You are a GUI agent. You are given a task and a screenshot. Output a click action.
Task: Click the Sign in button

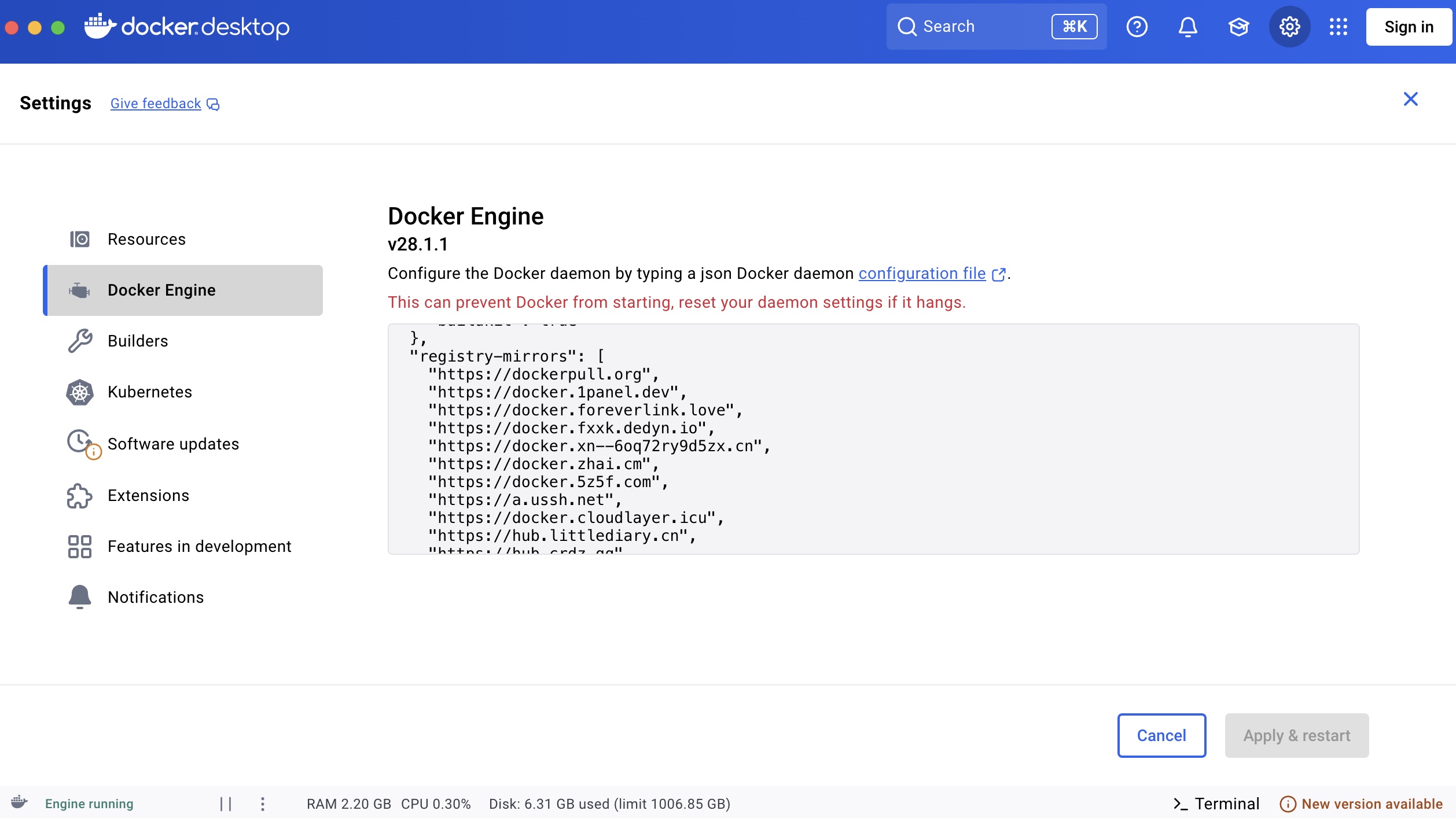point(1409,27)
